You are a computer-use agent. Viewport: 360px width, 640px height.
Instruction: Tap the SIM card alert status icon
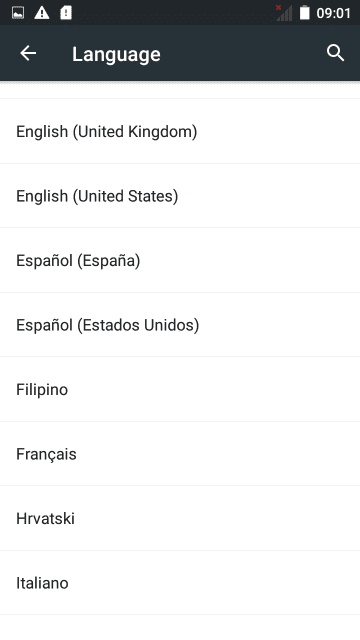(66, 13)
